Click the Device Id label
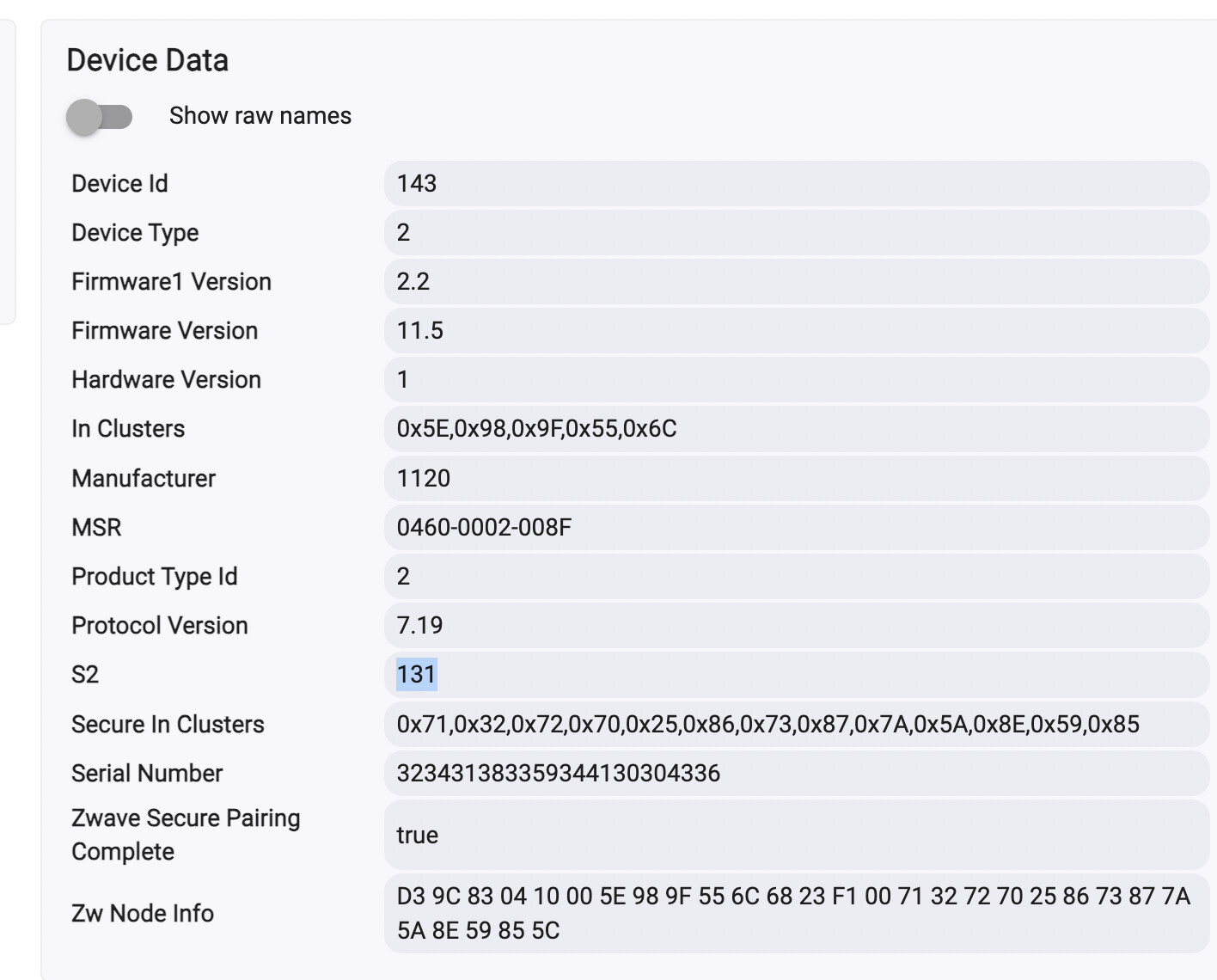 point(119,183)
